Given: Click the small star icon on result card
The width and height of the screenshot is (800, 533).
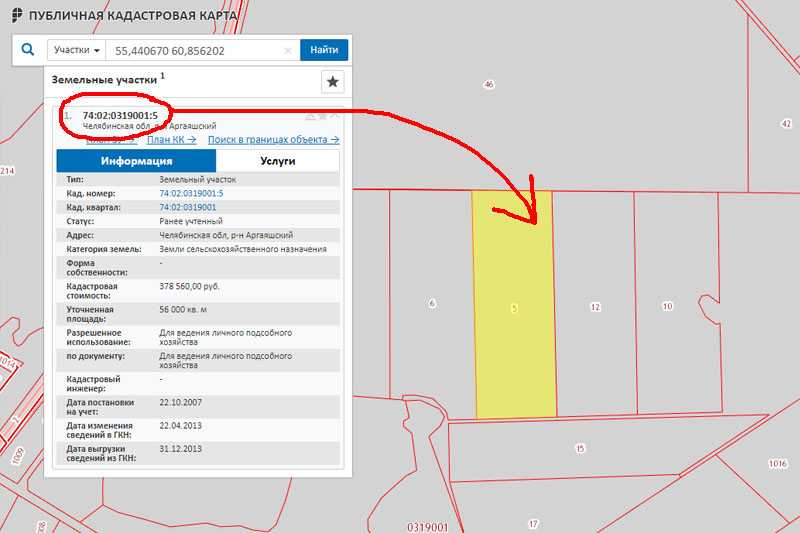Looking at the screenshot, I should (322, 115).
